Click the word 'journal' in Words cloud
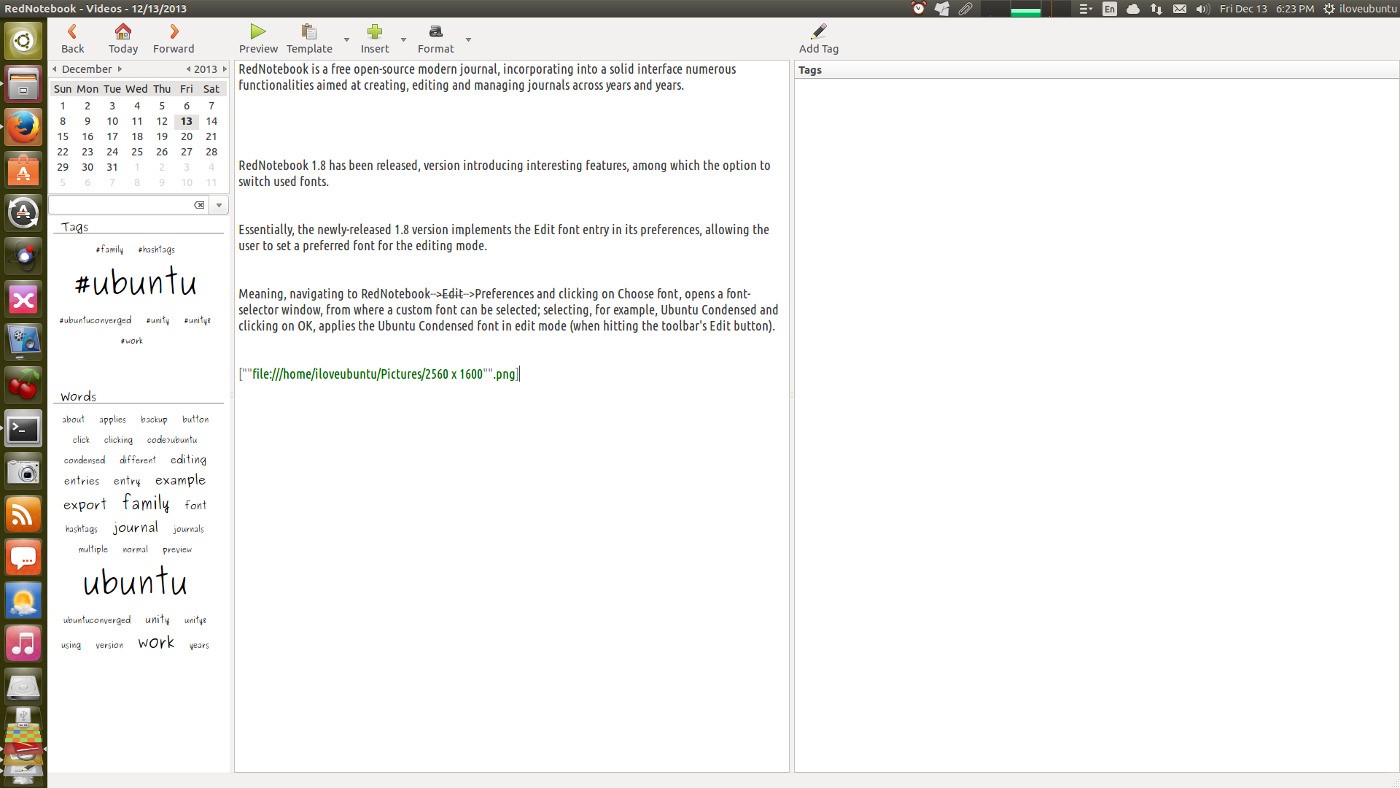This screenshot has width=1400, height=788. pyautogui.click(x=135, y=527)
